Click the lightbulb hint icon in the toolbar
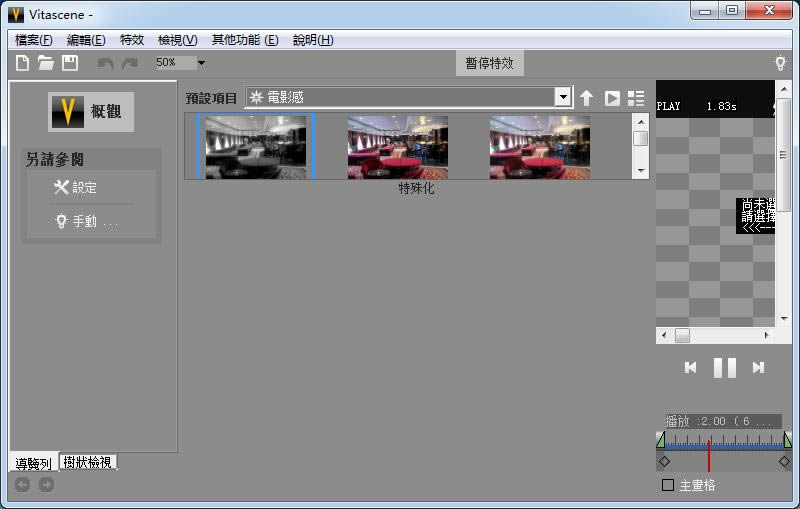This screenshot has height=509, width=800. [x=780, y=63]
